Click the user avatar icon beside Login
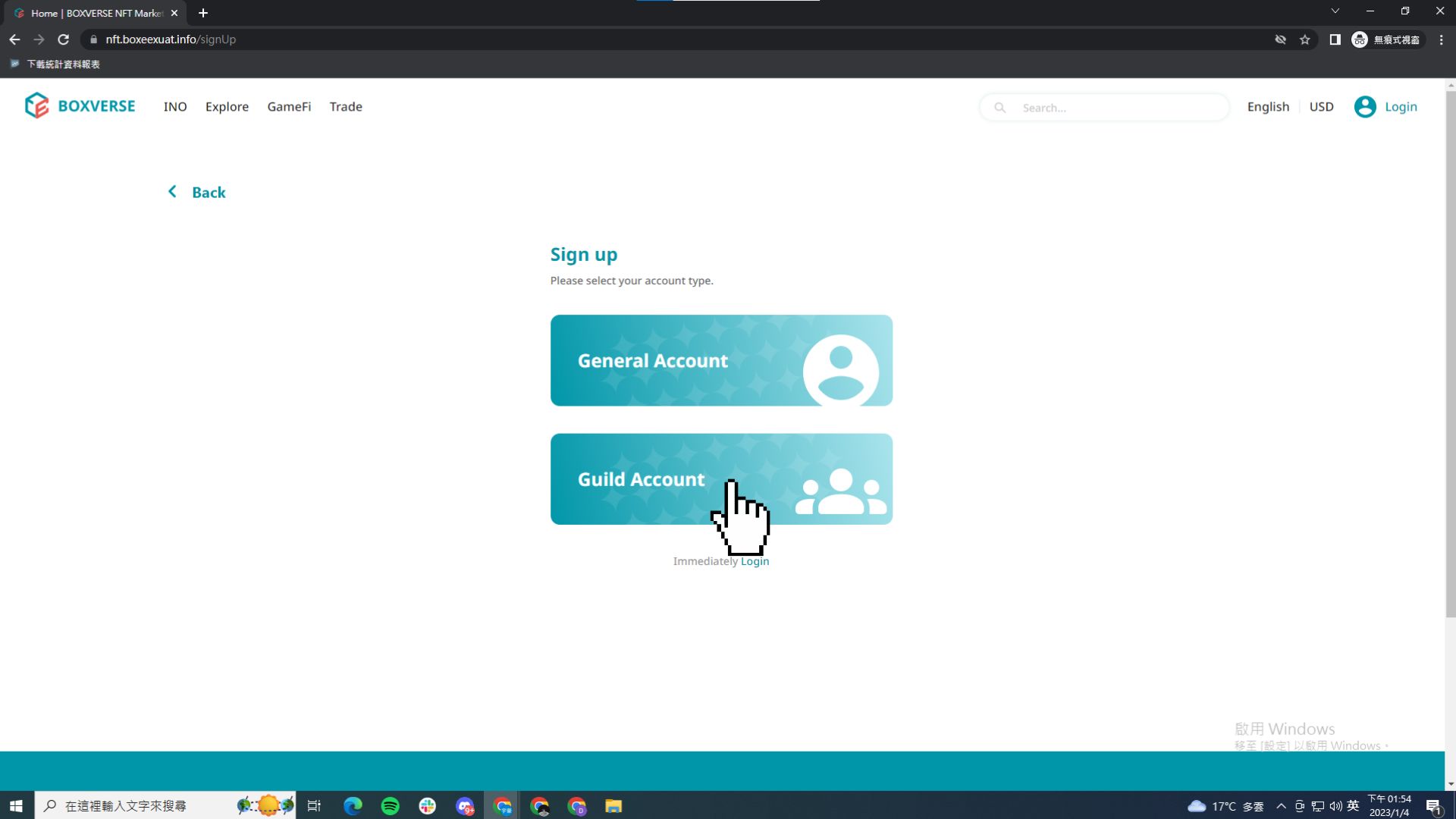 click(1364, 107)
